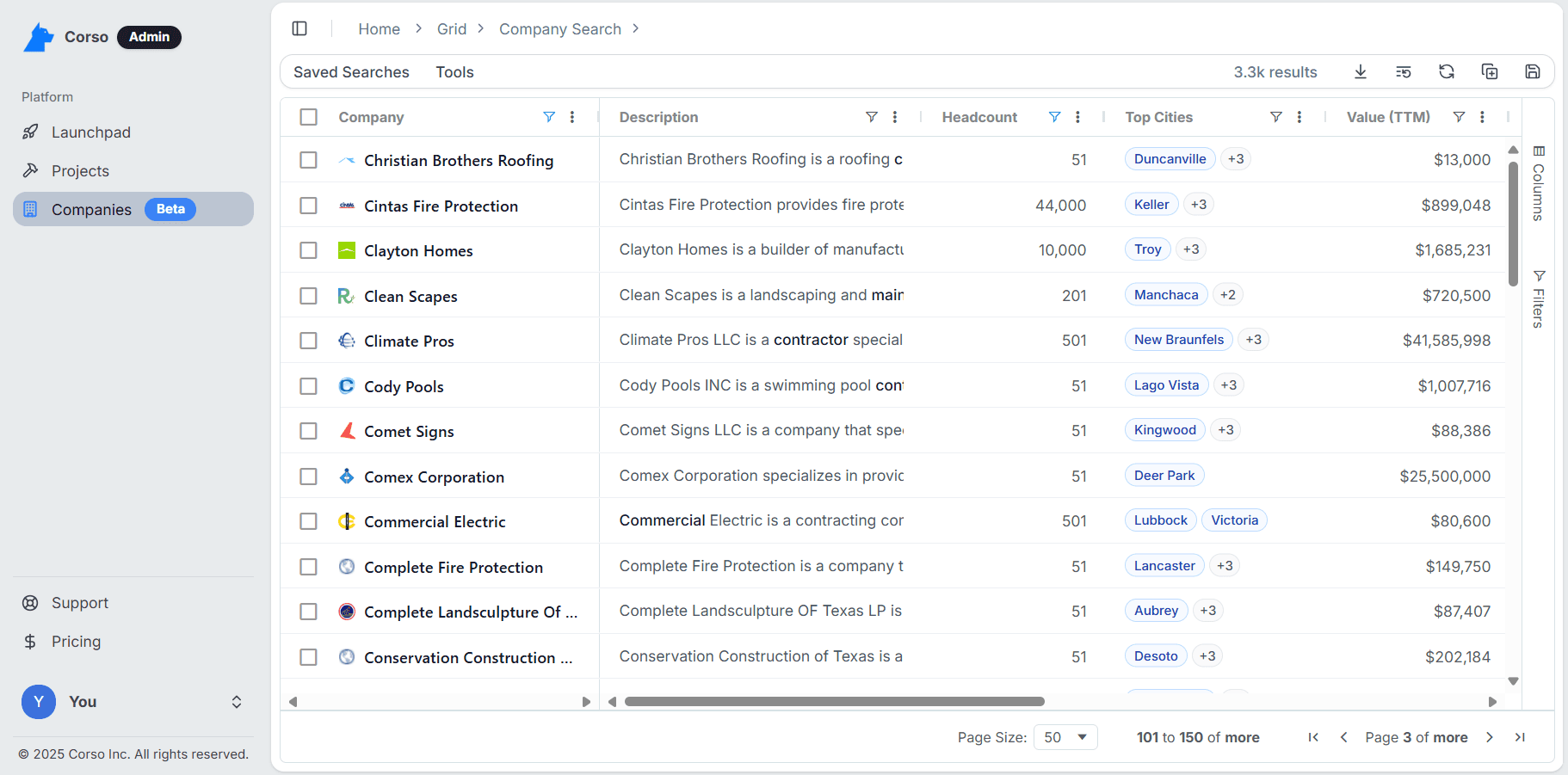The width and height of the screenshot is (1568, 775).
Task: Click the scroll-right arrow under the Company column
Action: pyautogui.click(x=586, y=702)
